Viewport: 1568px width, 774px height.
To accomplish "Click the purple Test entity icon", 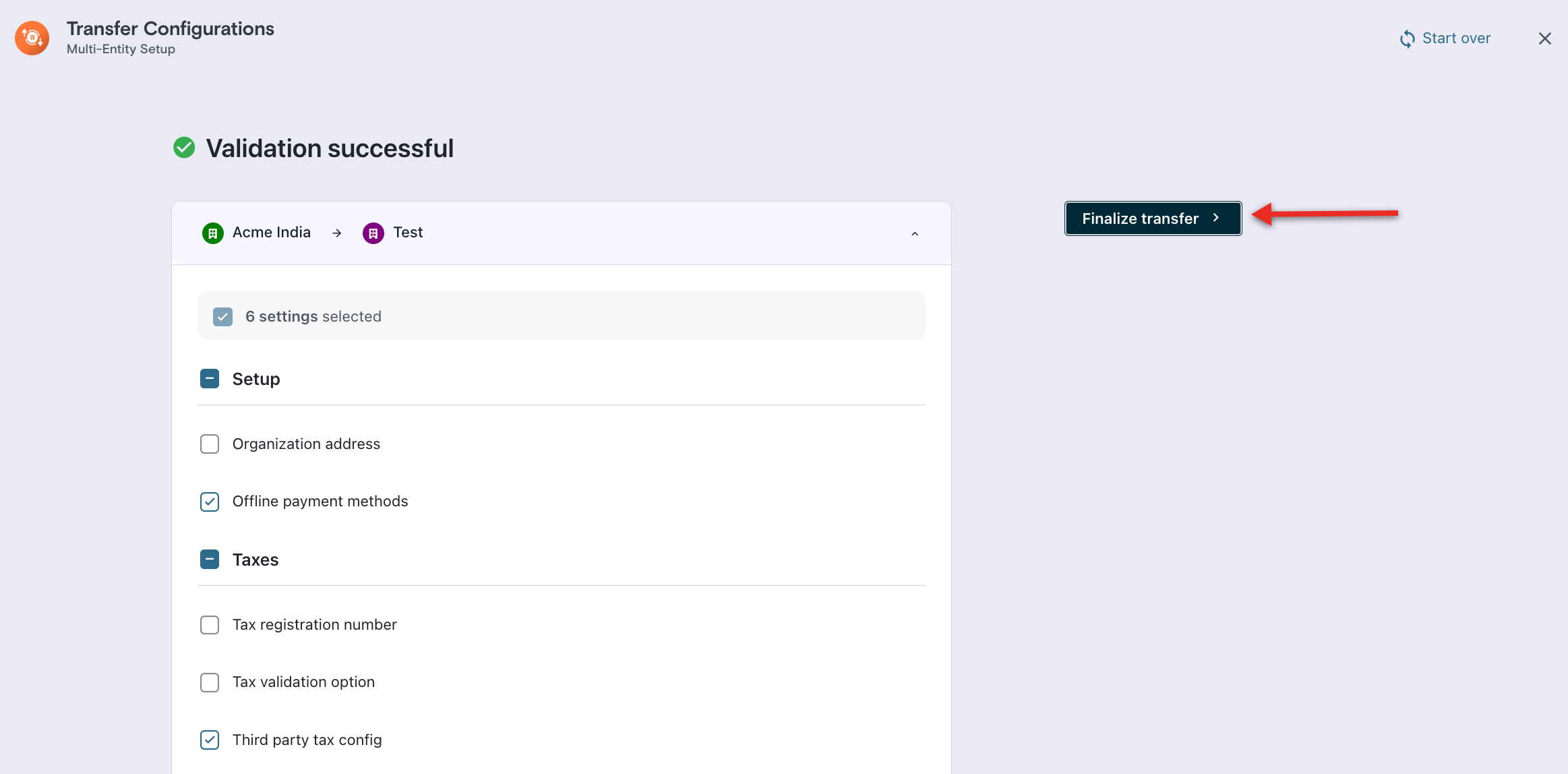I will 373,233.
